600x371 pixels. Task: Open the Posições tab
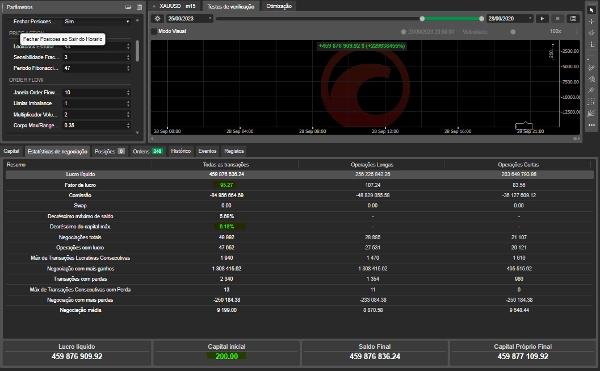pos(109,151)
